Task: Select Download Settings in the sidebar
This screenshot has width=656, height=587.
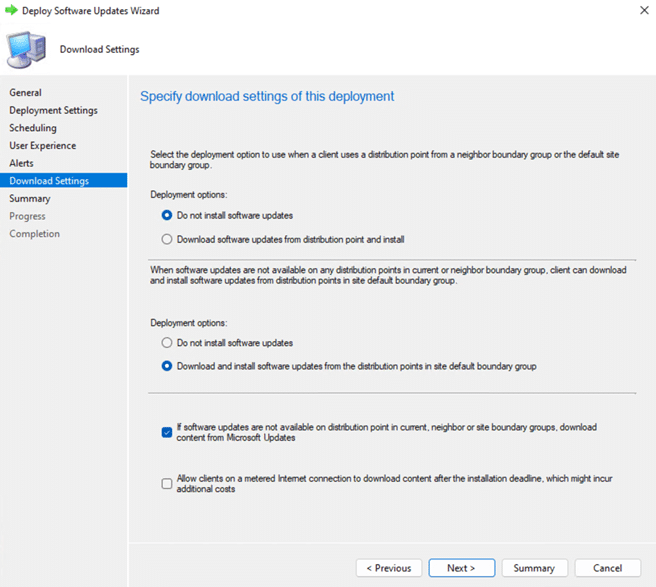Action: tap(49, 181)
